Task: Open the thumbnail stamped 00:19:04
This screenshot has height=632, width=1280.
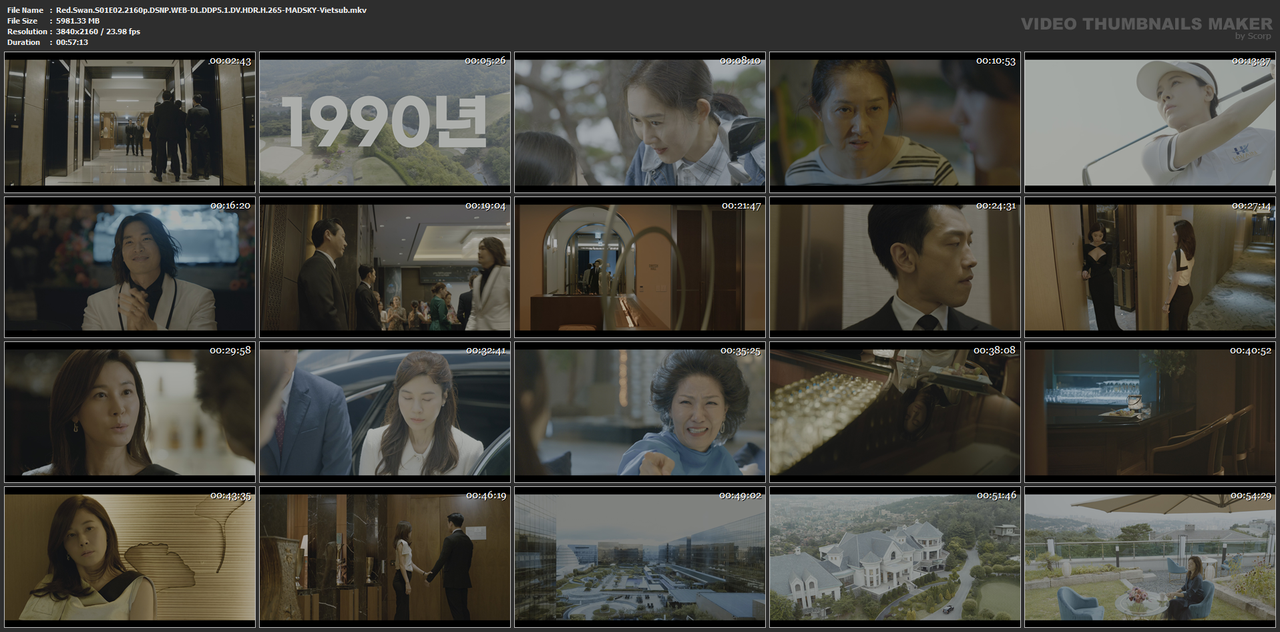Action: pos(385,267)
